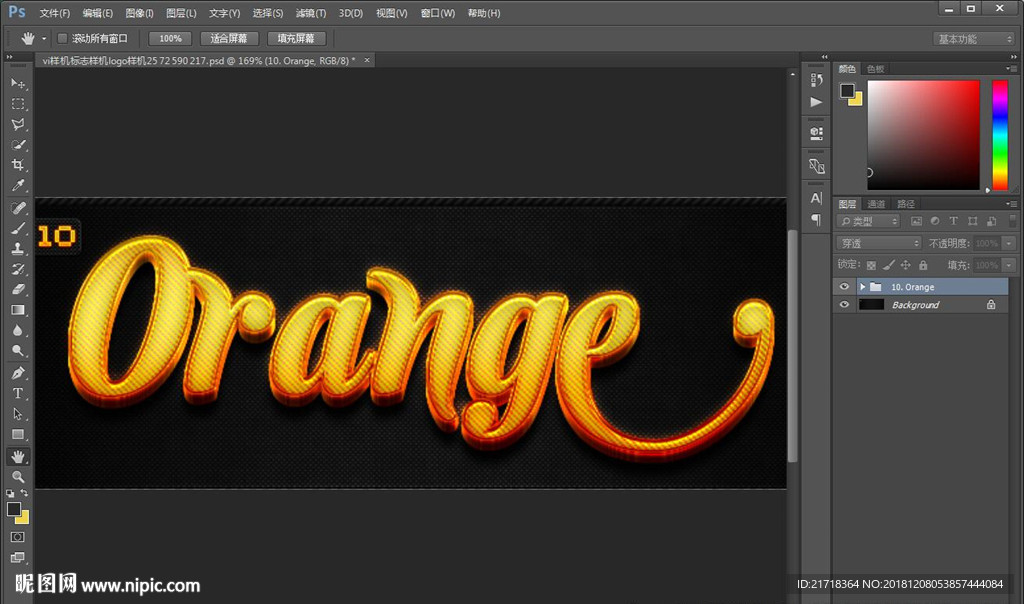This screenshot has height=604, width=1024.
Task: Enable the 滚动所有窗口 checkbox
Action: click(x=62, y=38)
